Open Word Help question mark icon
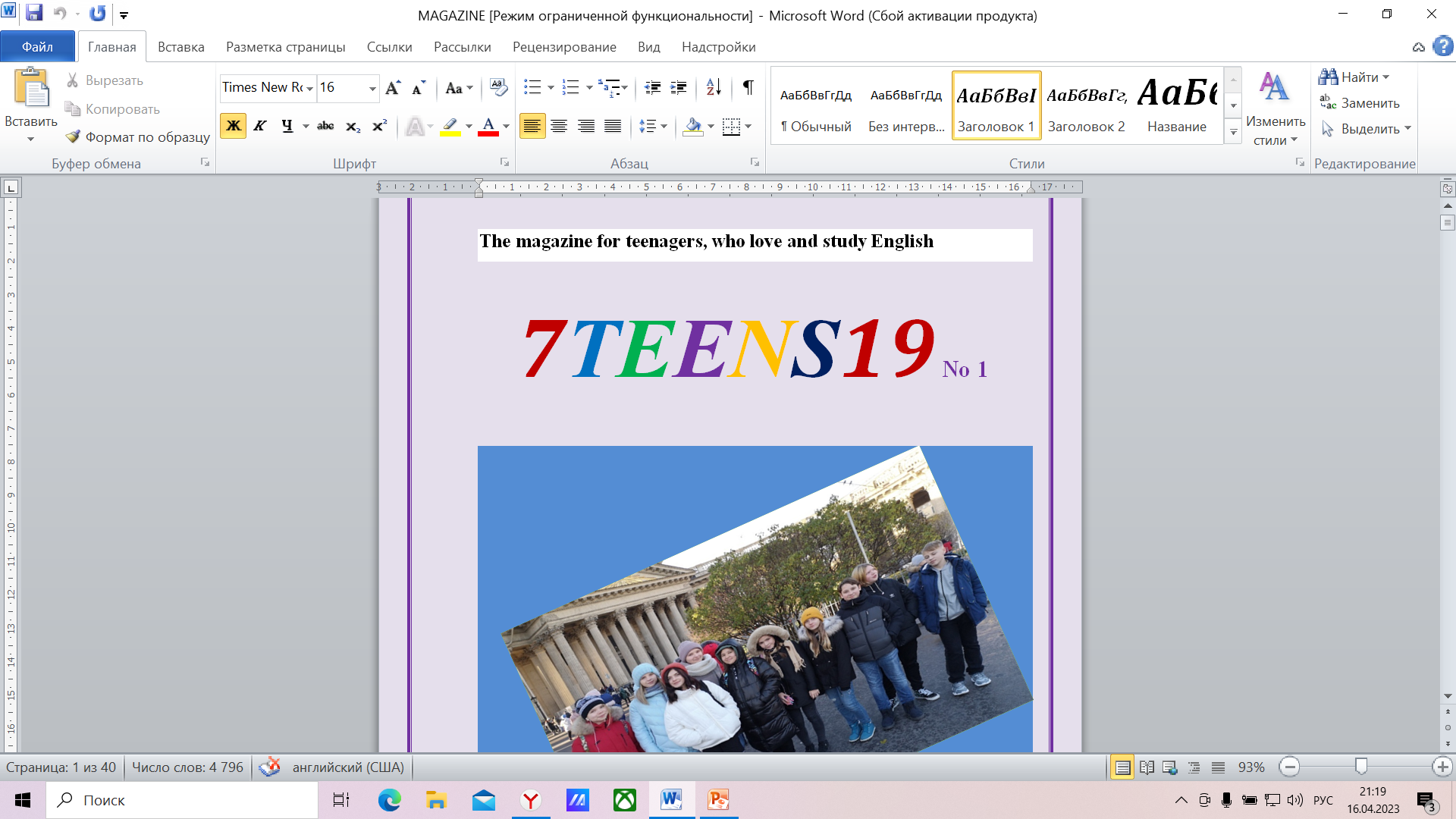Image resolution: width=1456 pixels, height=819 pixels. tap(1443, 46)
